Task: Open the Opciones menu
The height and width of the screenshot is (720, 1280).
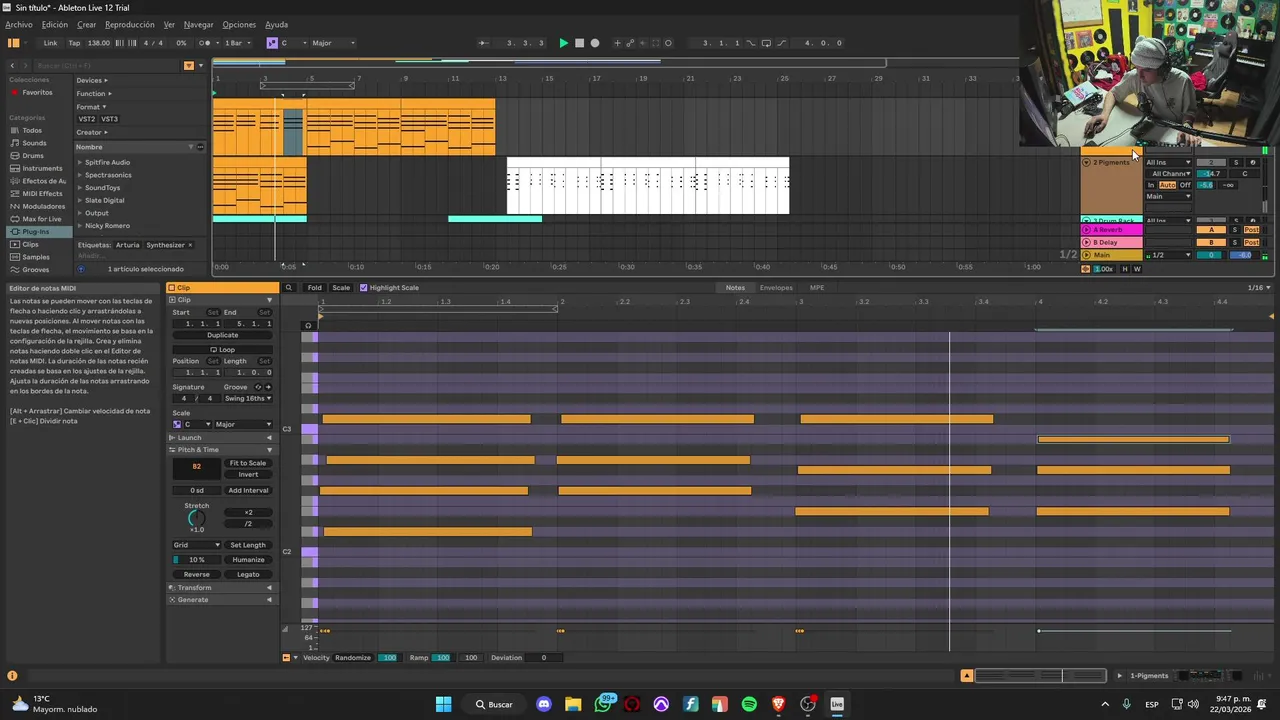Action: (x=239, y=24)
